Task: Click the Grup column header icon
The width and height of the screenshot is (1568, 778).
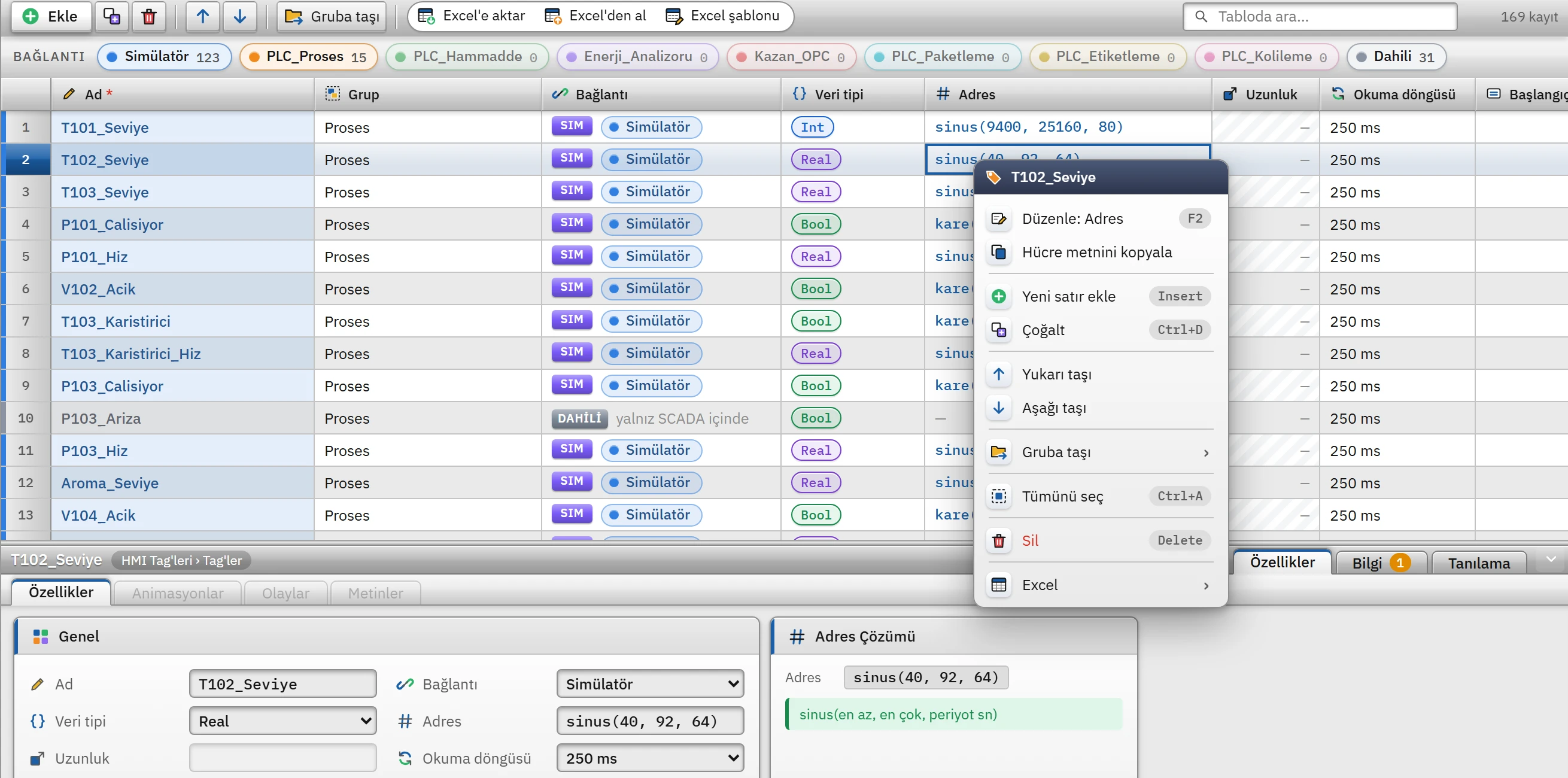Action: 332,94
